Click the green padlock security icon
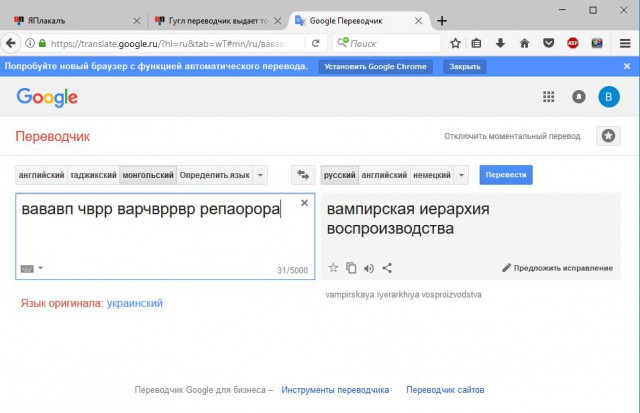 (x=42, y=43)
